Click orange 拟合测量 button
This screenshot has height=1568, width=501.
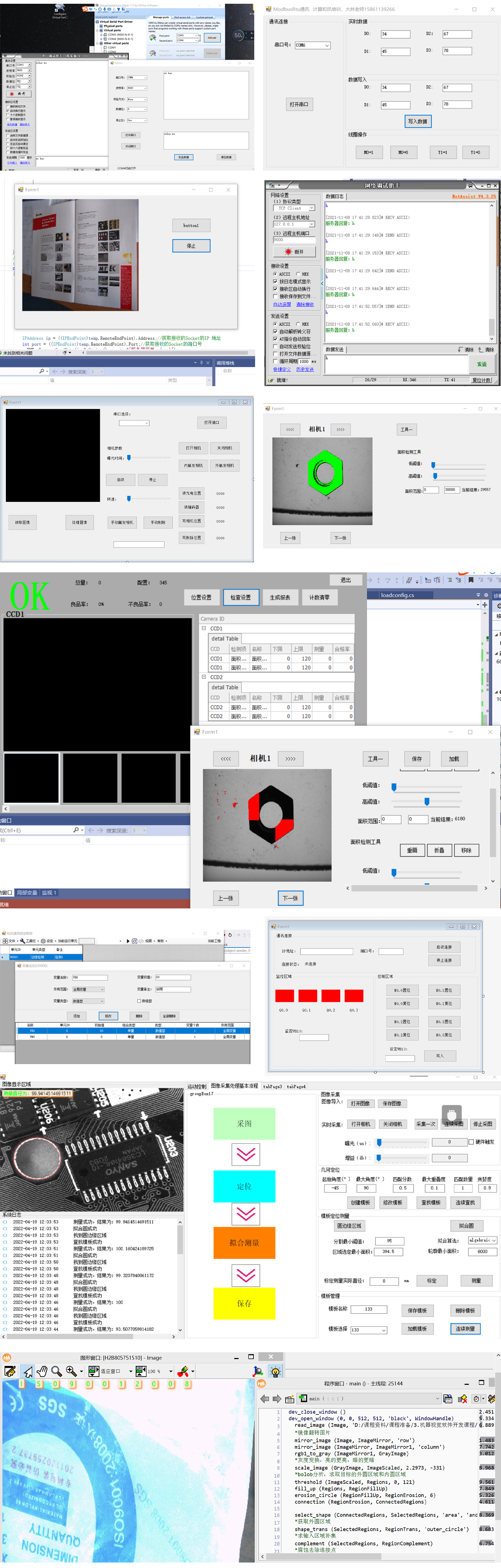(244, 1243)
